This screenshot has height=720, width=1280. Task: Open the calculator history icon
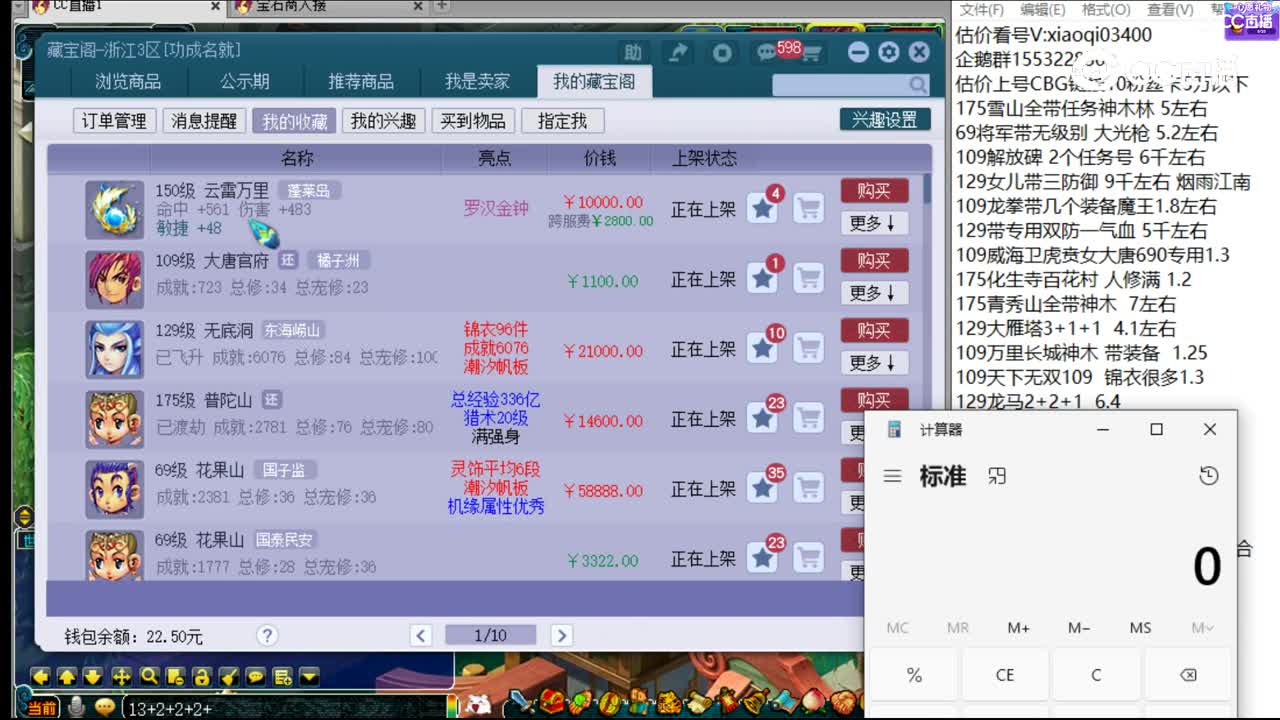1208,476
